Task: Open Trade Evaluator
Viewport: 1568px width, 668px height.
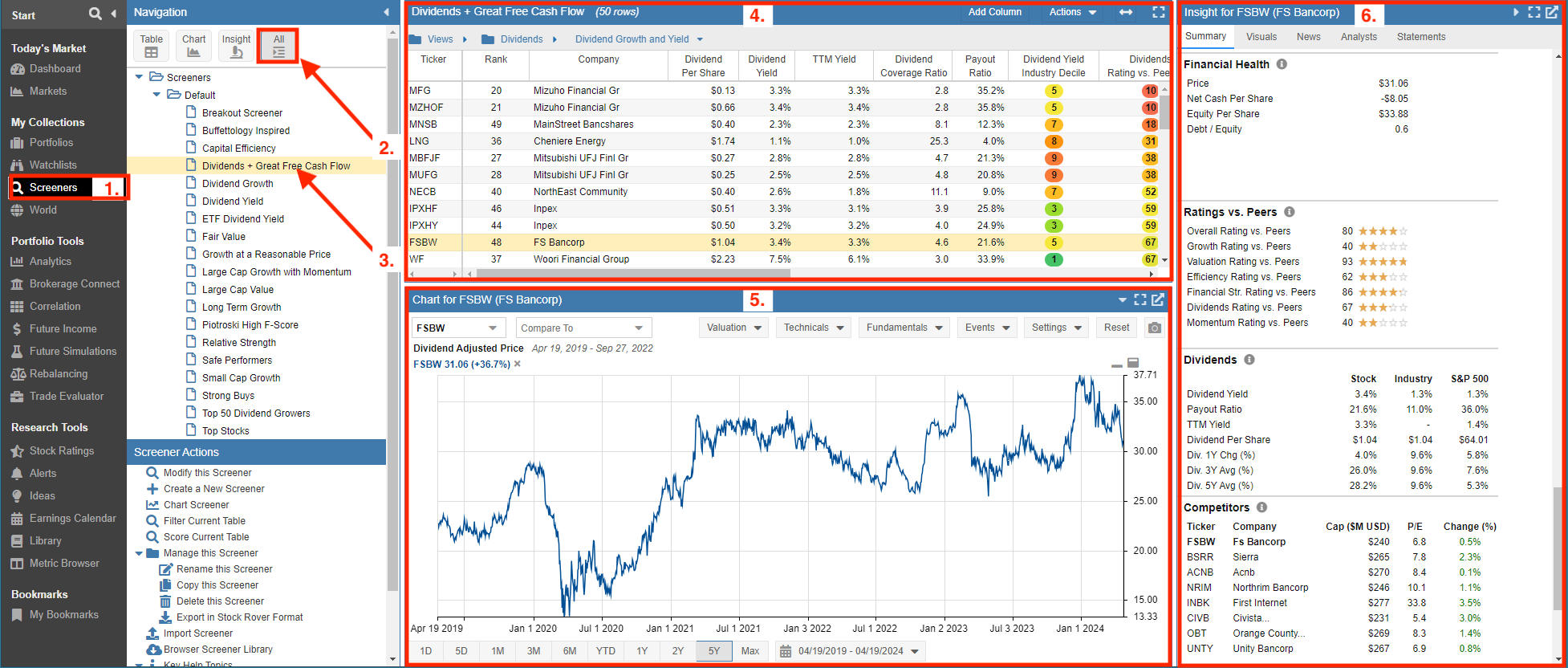Action: coord(66,397)
